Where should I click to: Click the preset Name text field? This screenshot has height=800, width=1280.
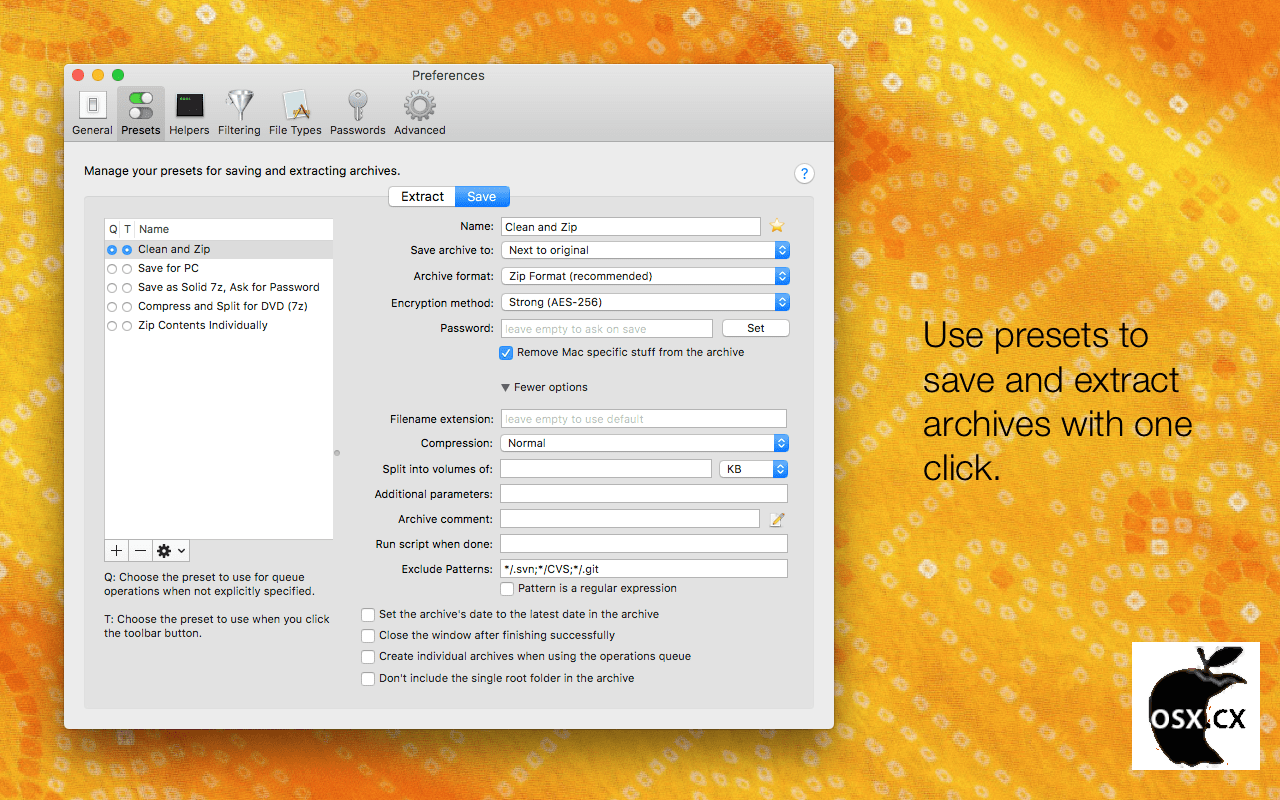(631, 227)
